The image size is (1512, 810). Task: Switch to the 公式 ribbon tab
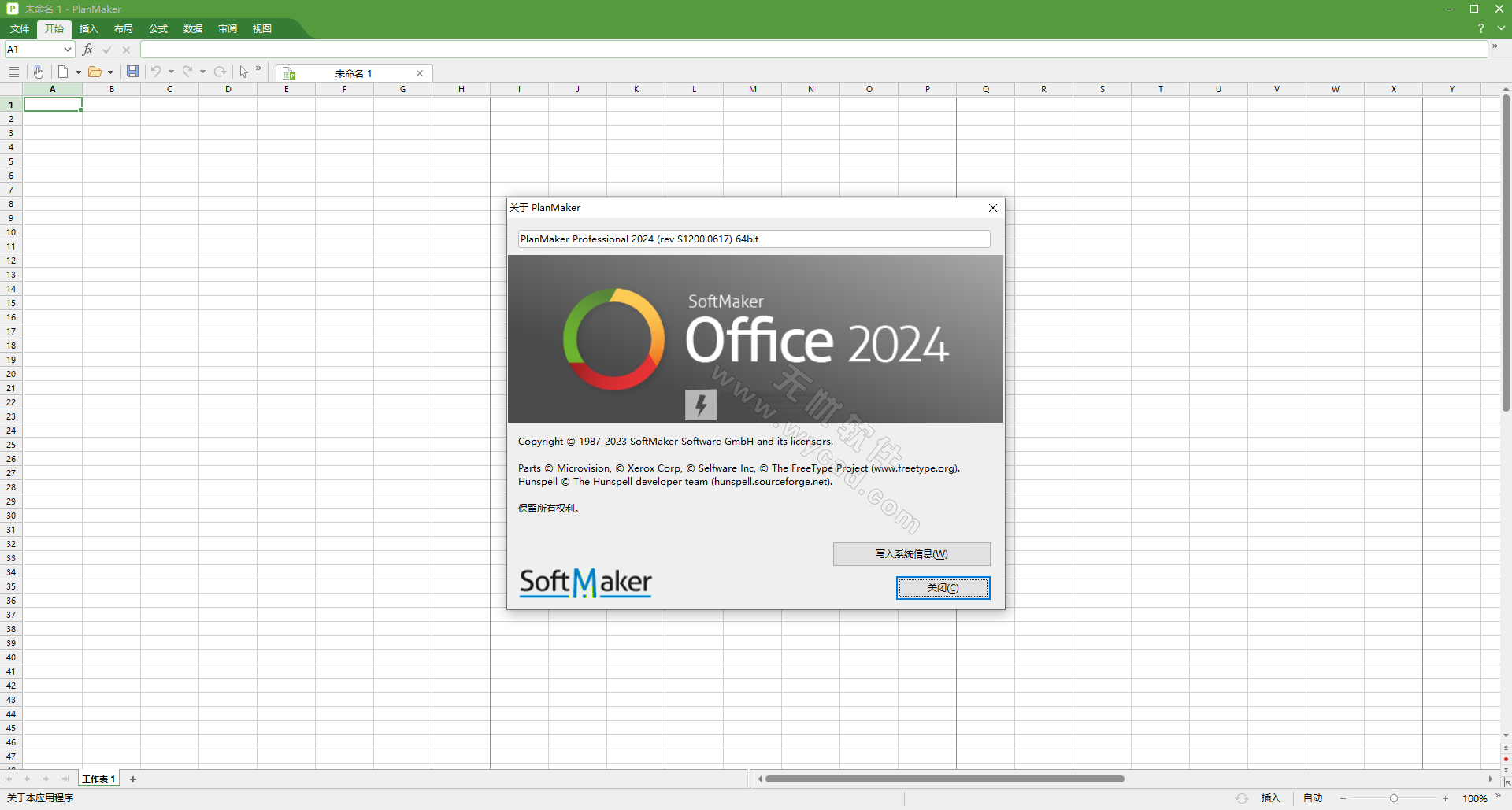158,29
